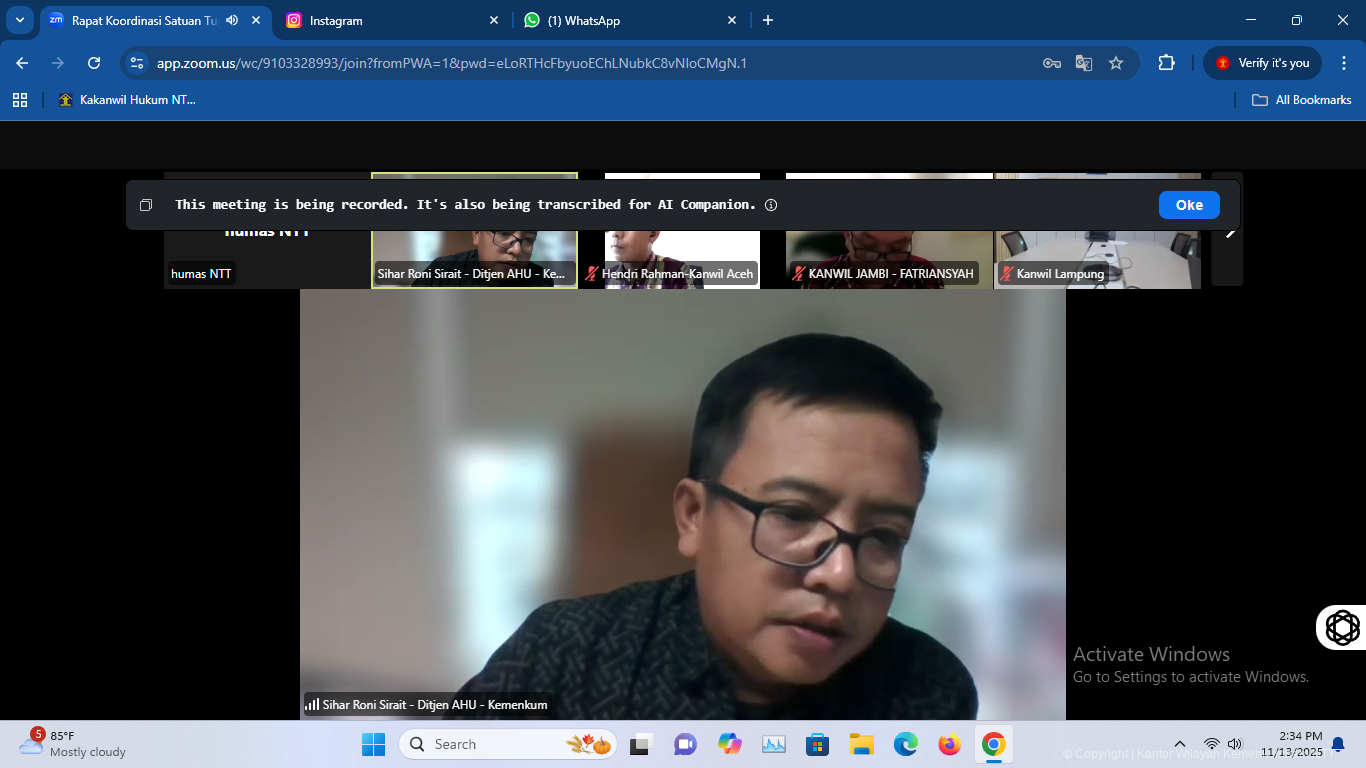Reload the Zoom meeting page
1366x768 pixels.
[94, 63]
